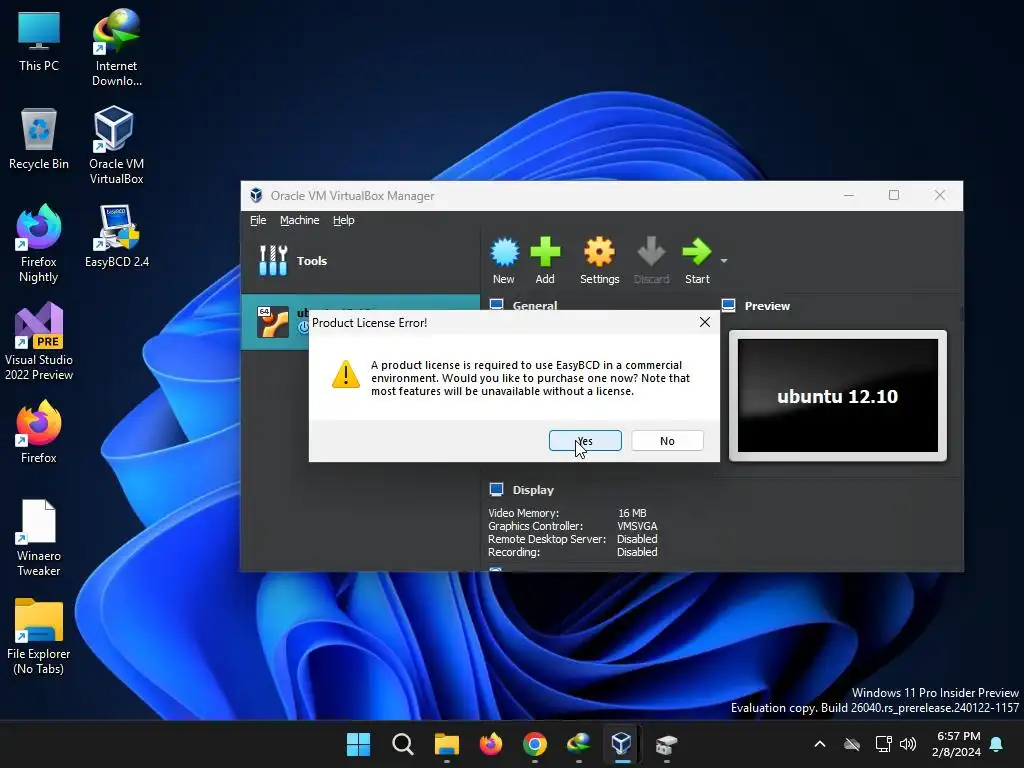
Task: Click the Remote Desktop Server Disabled value
Action: point(637,539)
